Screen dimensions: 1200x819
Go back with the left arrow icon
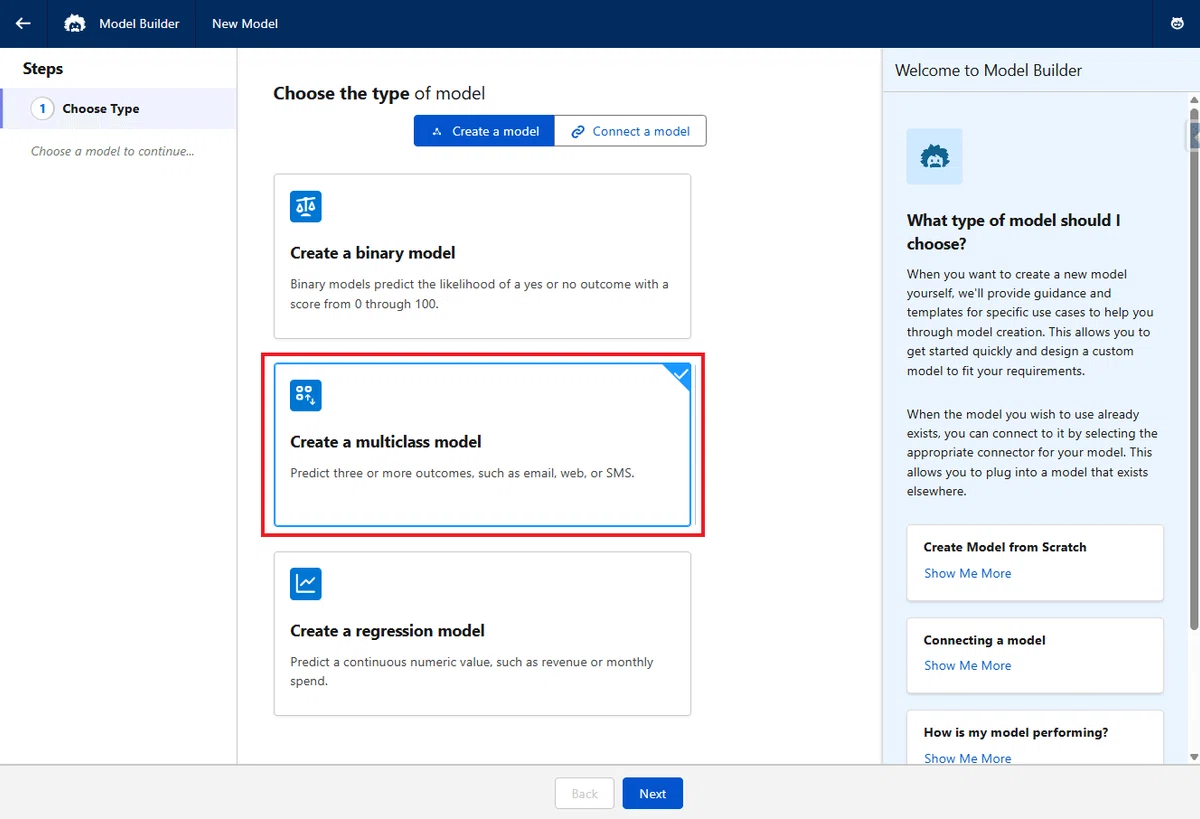[x=23, y=23]
